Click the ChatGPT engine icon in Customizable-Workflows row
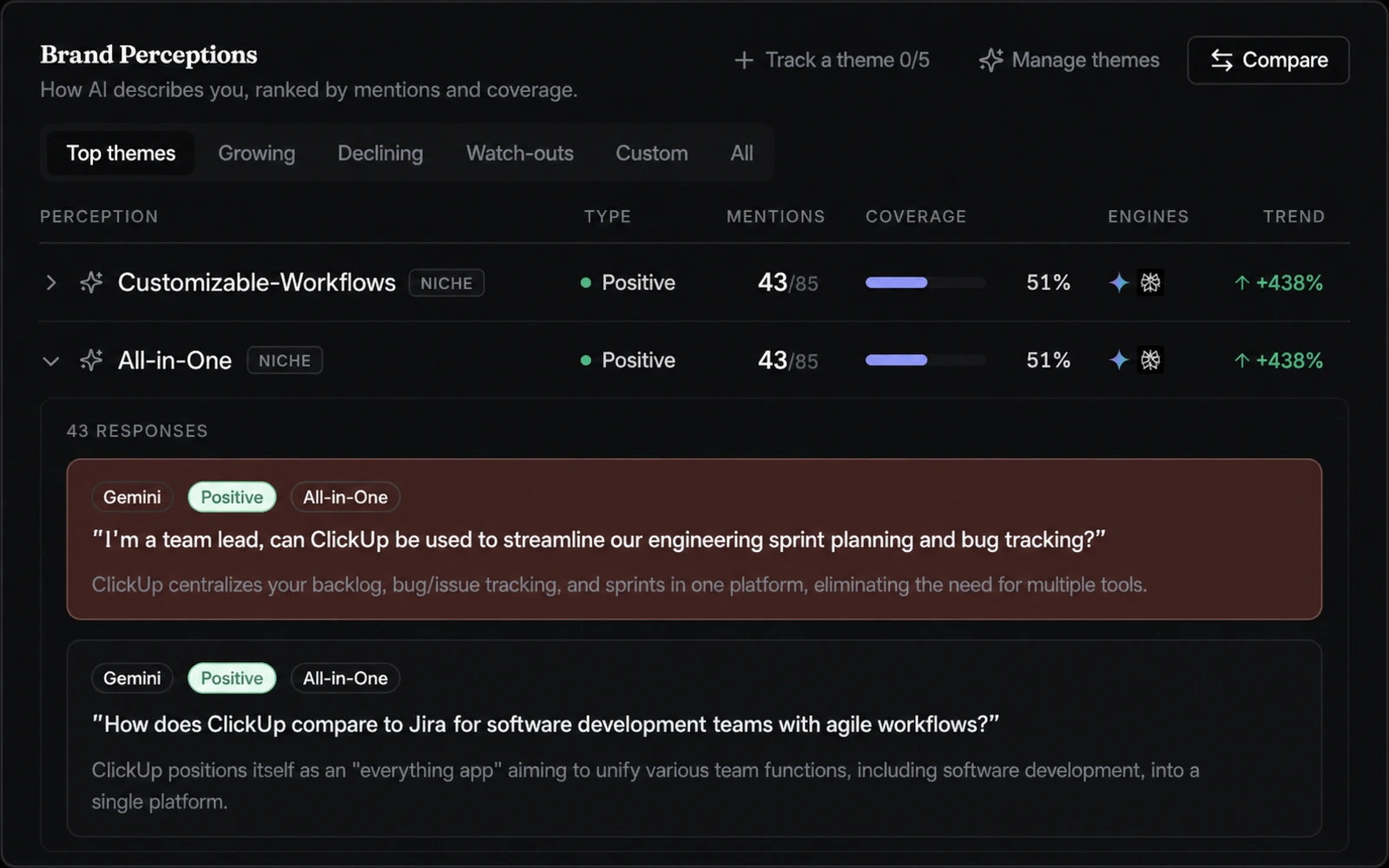This screenshot has width=1389, height=868. tap(1150, 282)
